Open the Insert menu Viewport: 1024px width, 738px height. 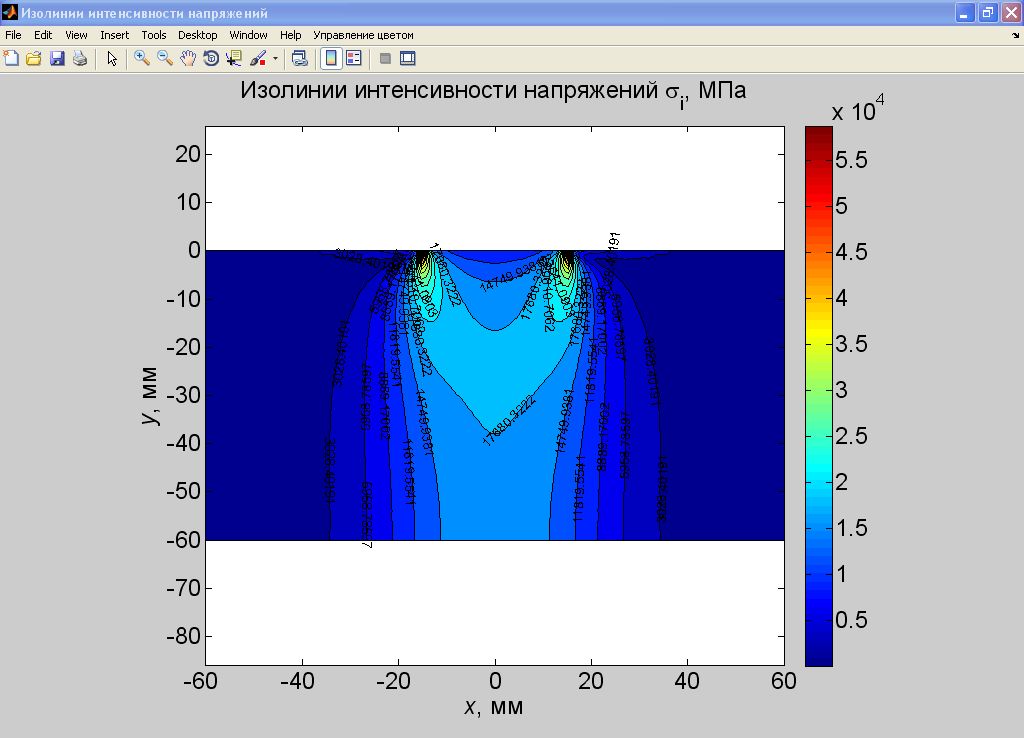[x=114, y=35]
